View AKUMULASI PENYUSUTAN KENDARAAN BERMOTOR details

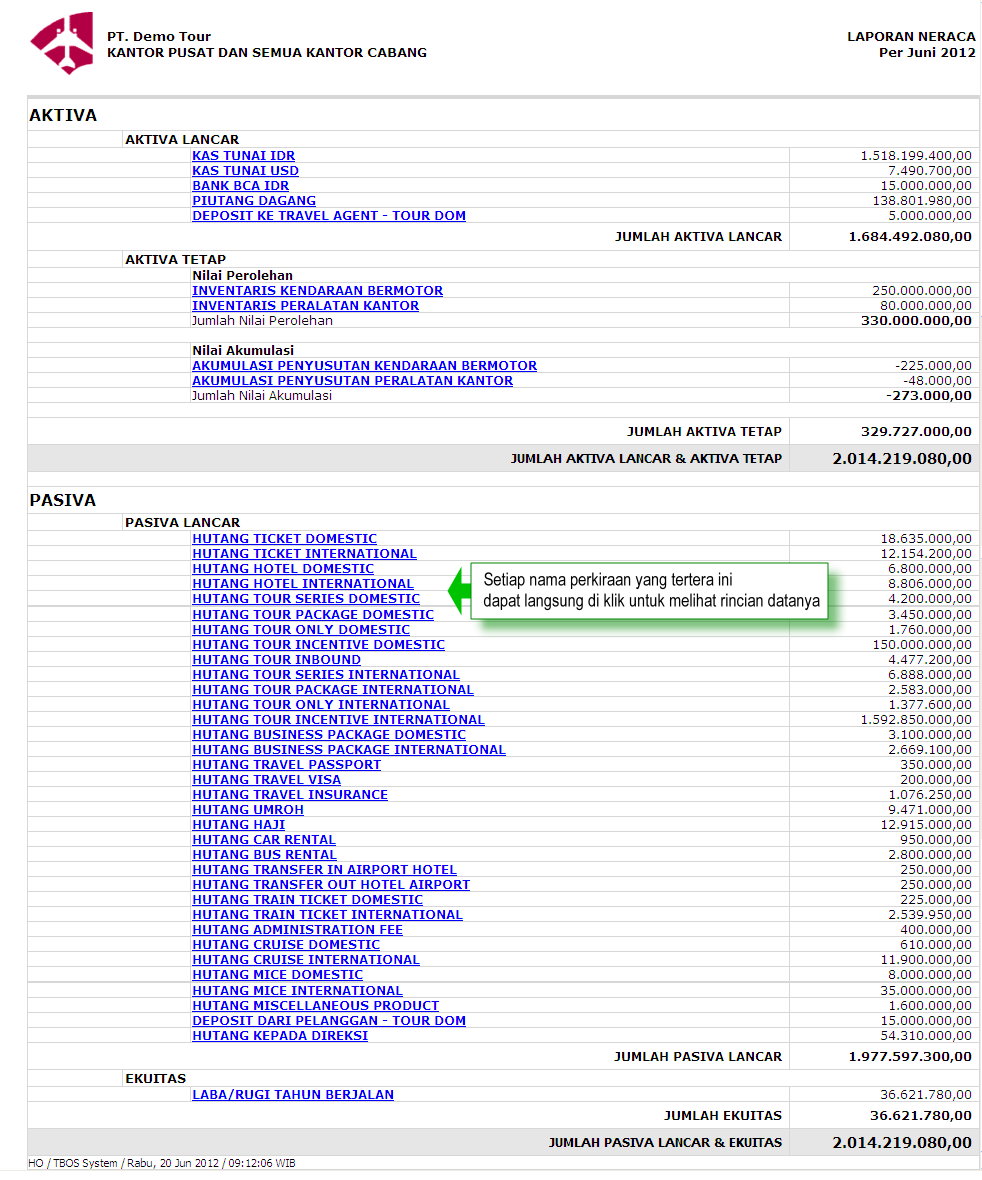[x=364, y=366]
